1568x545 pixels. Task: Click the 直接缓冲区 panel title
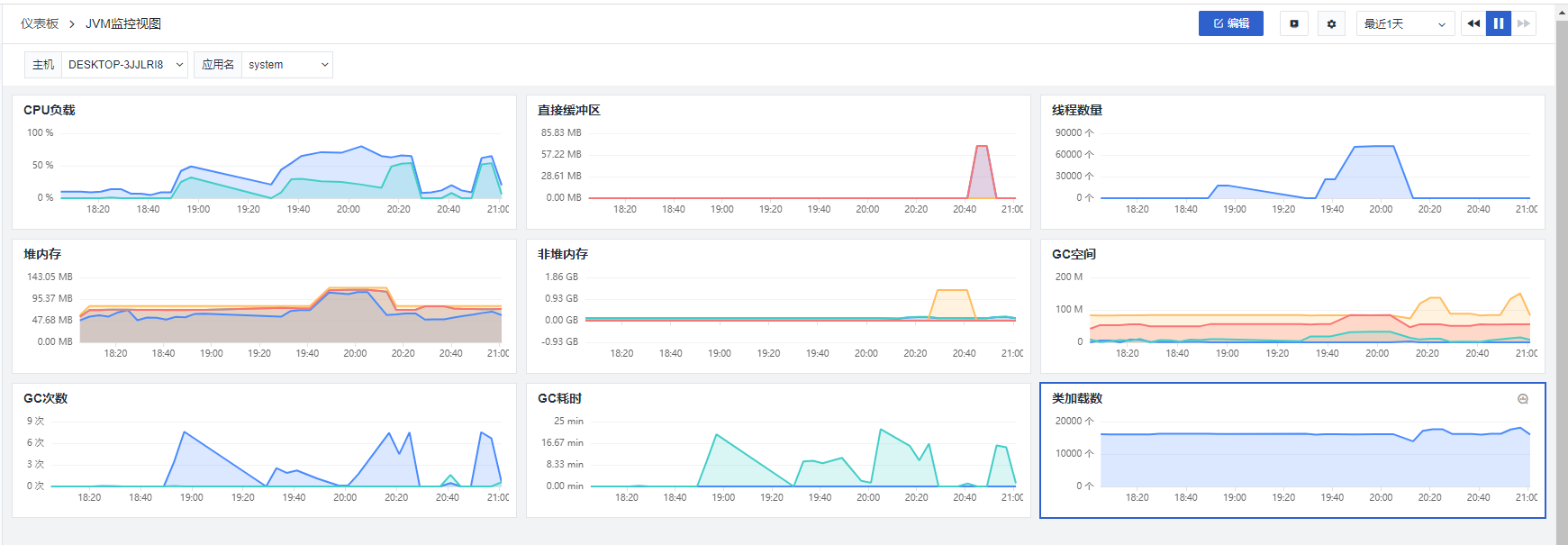tap(569, 110)
